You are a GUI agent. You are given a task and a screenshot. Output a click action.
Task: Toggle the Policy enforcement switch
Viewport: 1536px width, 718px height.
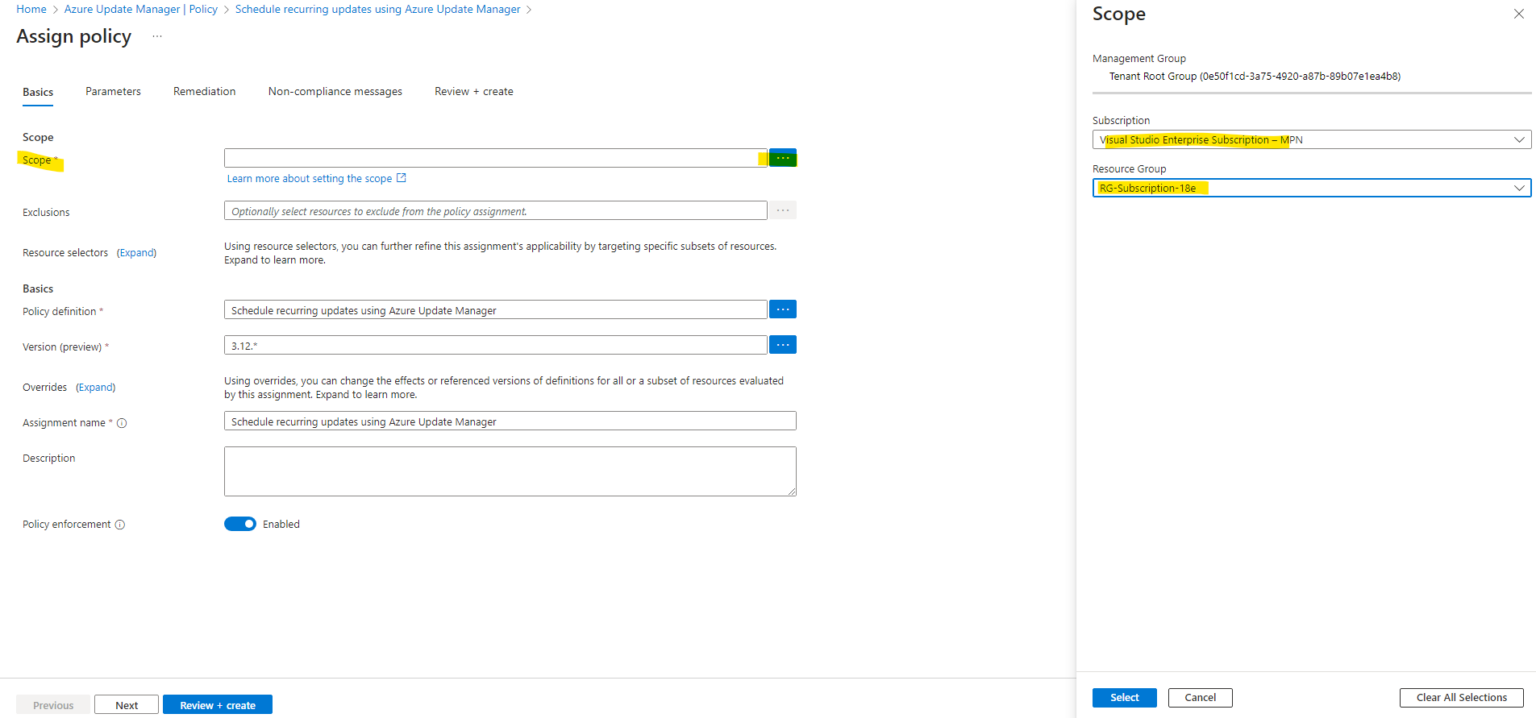(240, 524)
